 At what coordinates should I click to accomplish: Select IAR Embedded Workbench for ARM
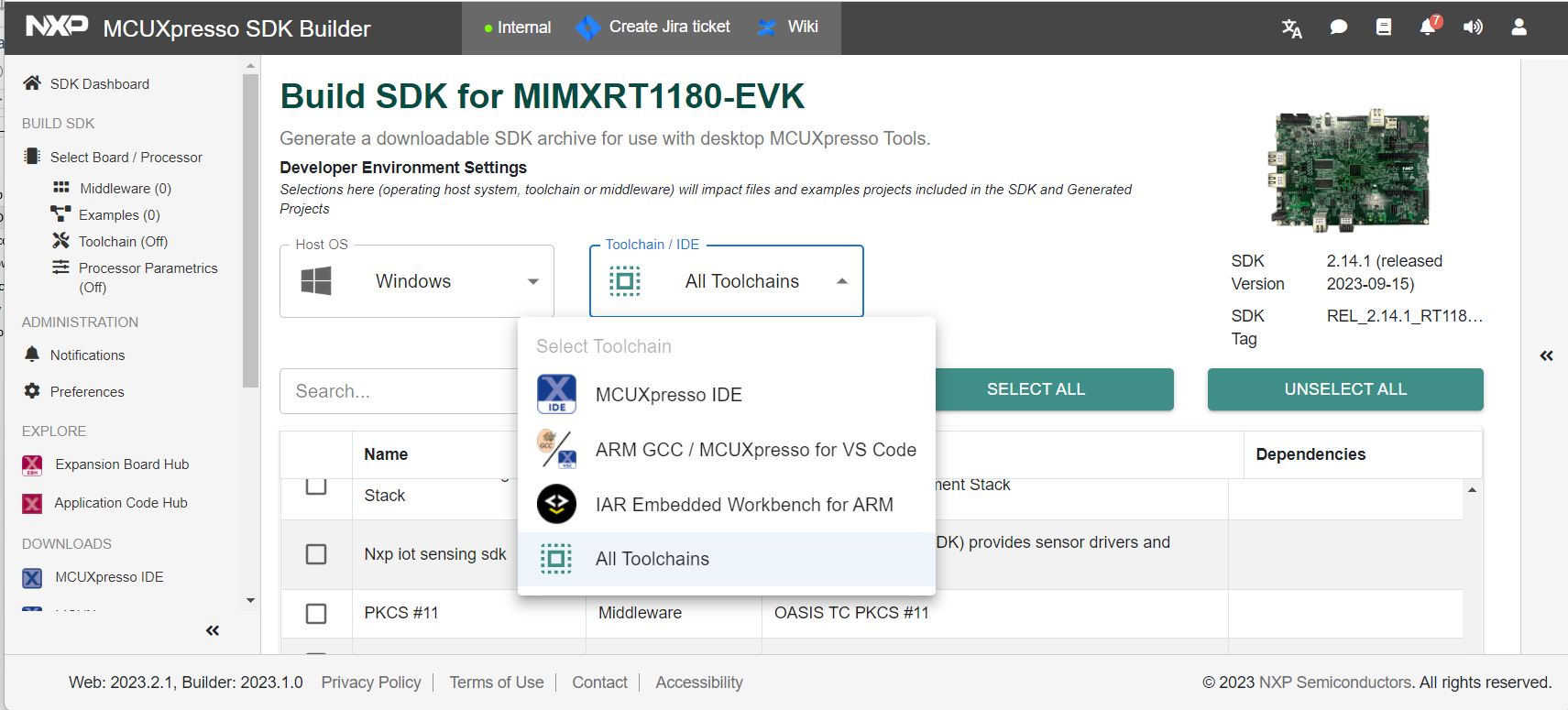[727, 504]
